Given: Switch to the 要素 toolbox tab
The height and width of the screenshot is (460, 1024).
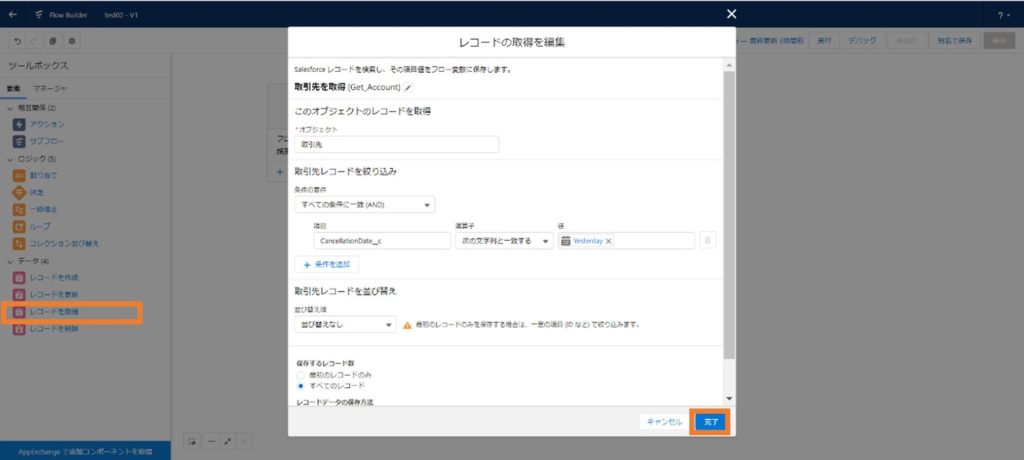Looking at the screenshot, I should (x=14, y=88).
